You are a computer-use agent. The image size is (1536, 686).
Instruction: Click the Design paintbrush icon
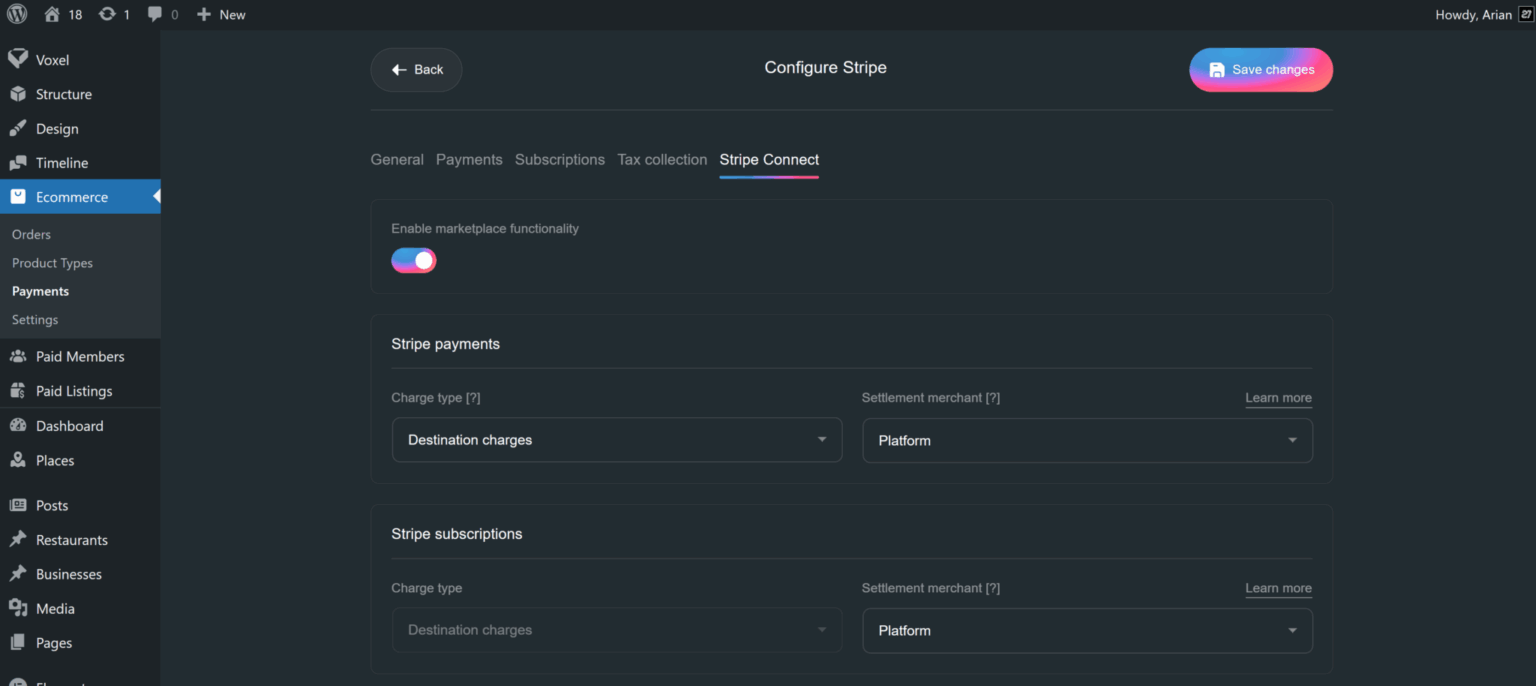point(18,129)
